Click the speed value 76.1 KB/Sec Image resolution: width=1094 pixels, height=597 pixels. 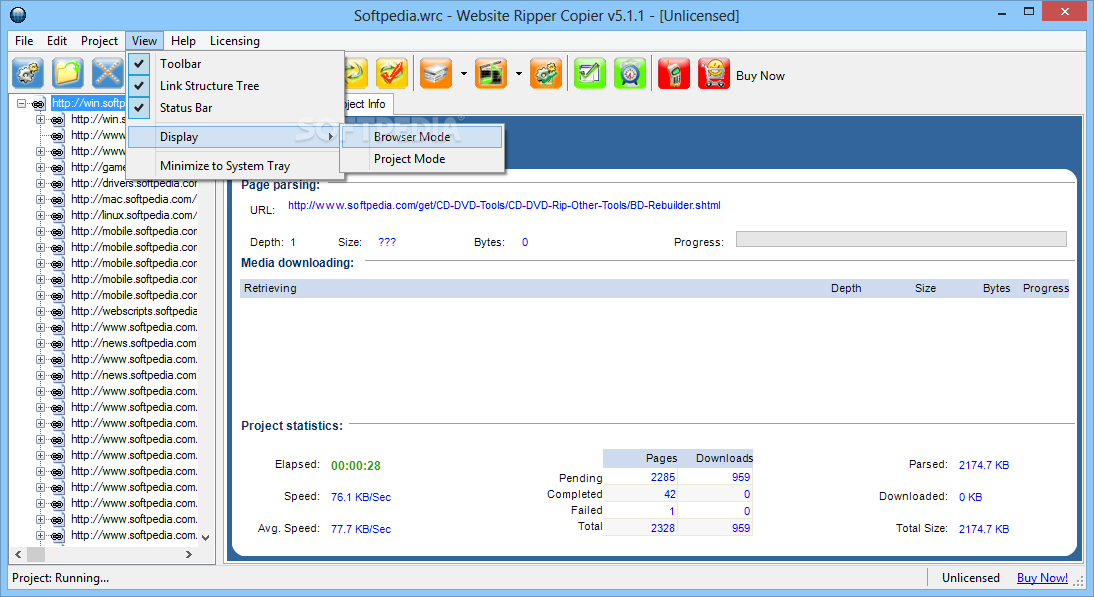(x=361, y=497)
